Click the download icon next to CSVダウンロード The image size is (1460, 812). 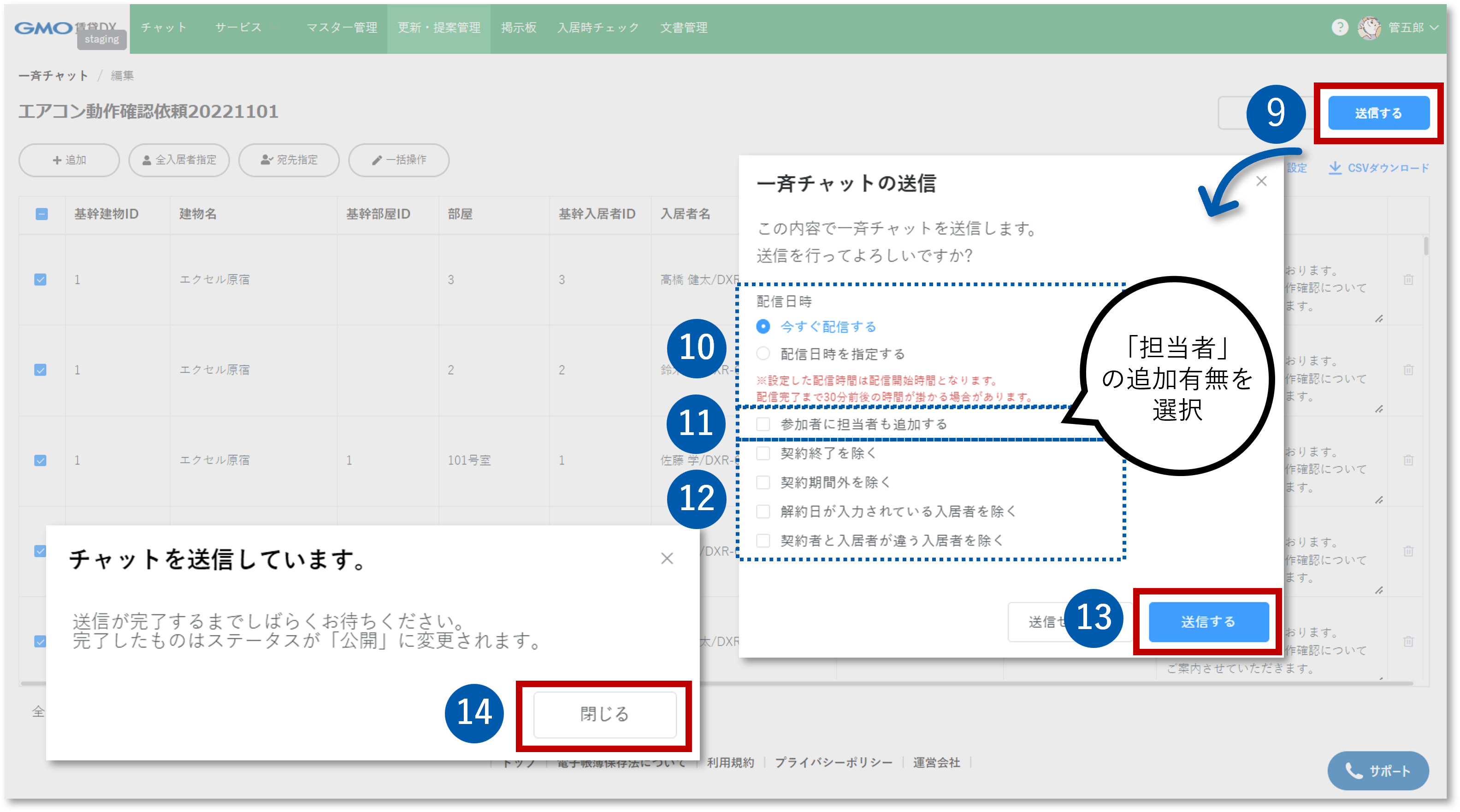1335,168
